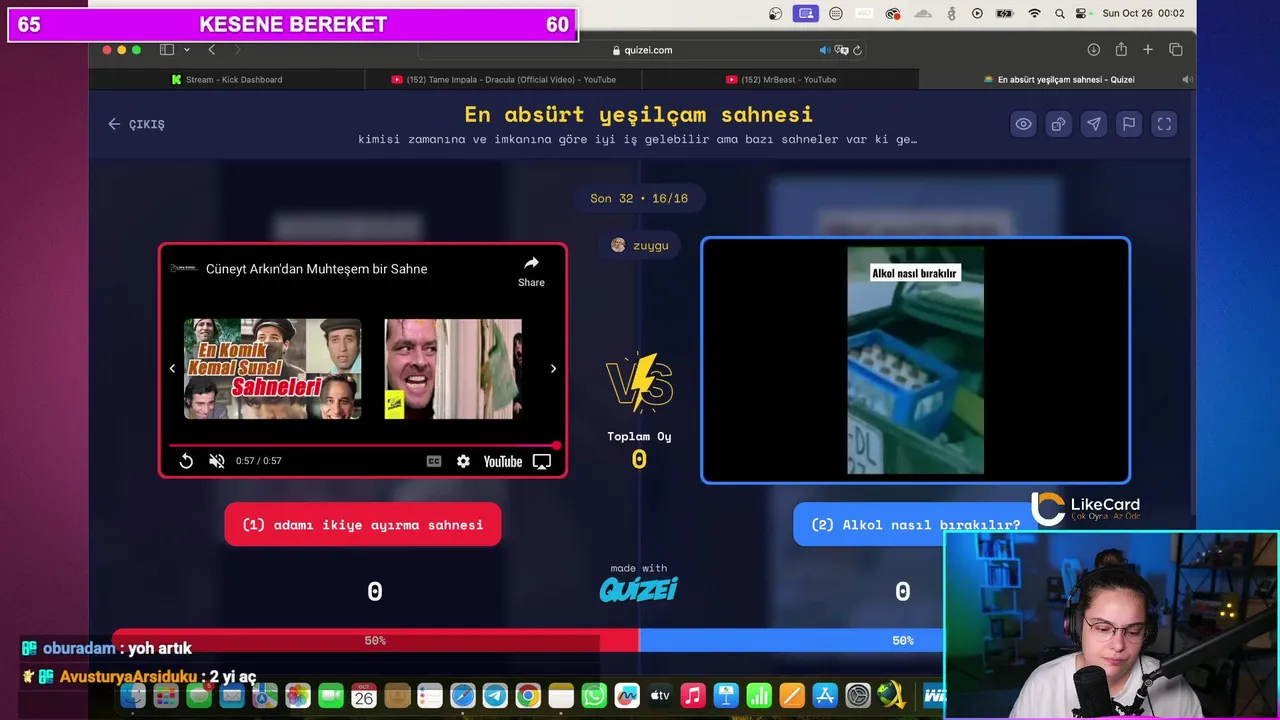1280x720 pixels.
Task: Select the En absürt yeşilçam sahnesi tab
Action: point(1058,79)
